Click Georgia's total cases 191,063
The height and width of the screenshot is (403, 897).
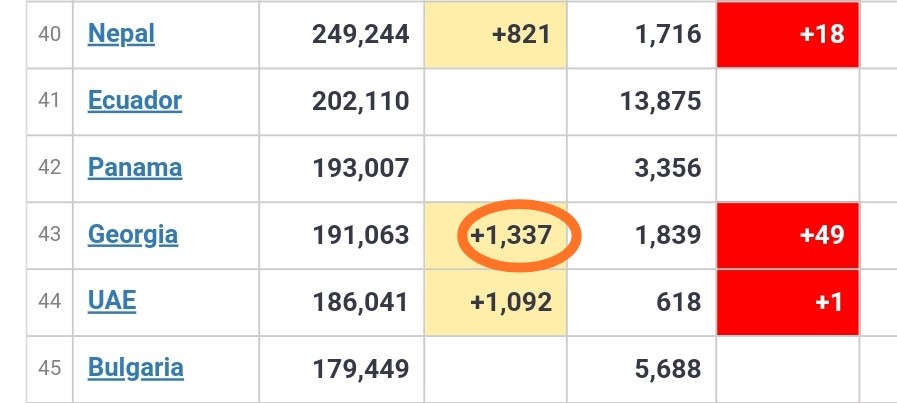pos(361,235)
